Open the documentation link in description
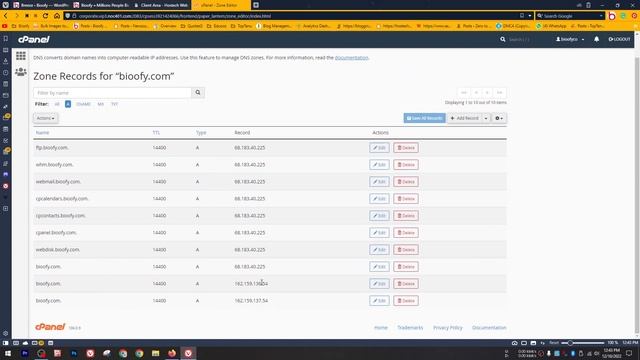The height and width of the screenshot is (360, 640). point(351,58)
